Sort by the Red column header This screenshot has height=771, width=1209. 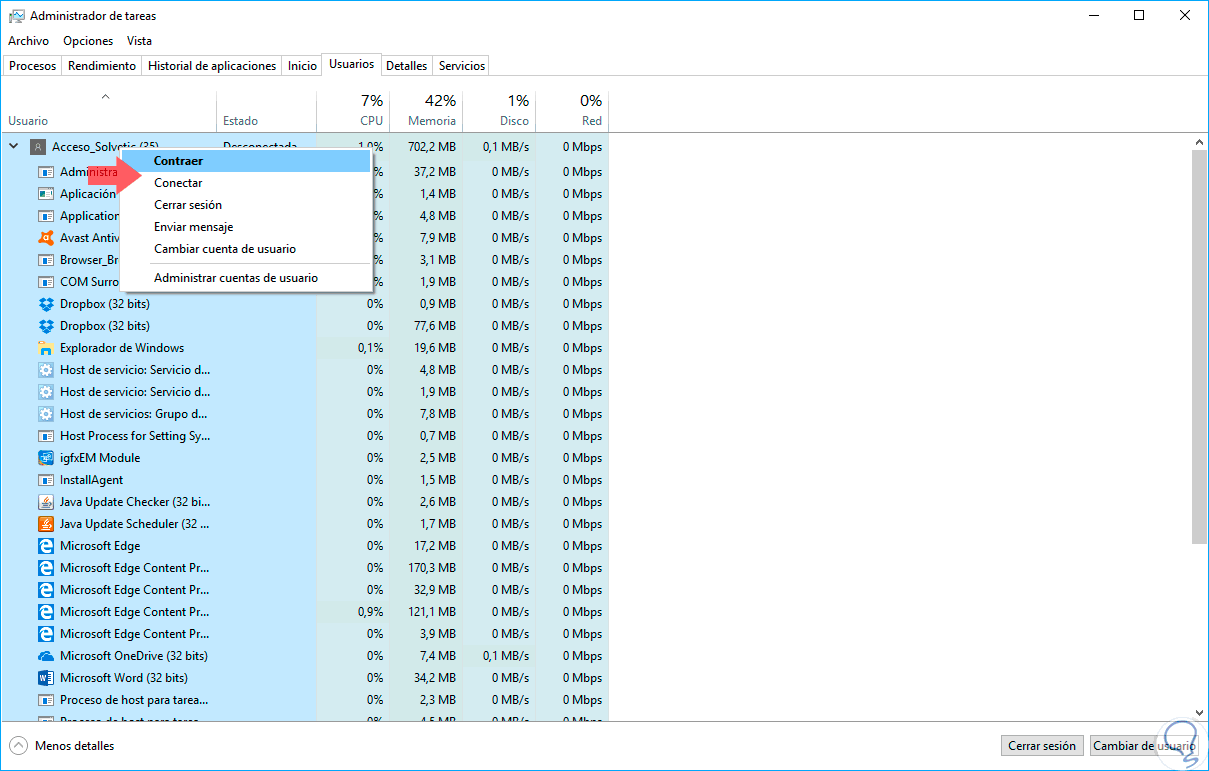(x=572, y=111)
